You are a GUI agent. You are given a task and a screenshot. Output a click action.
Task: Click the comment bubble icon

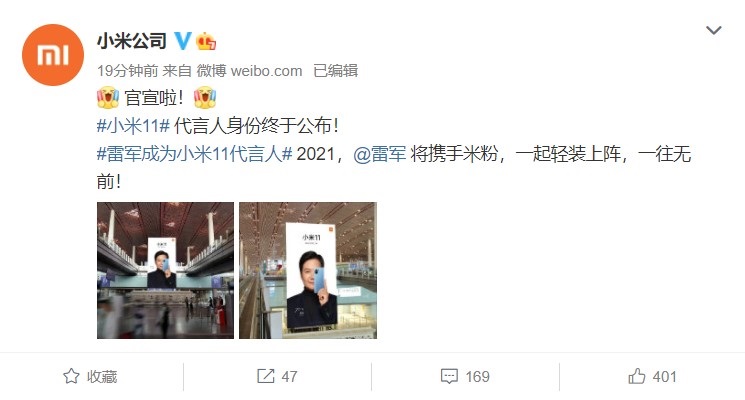tap(449, 377)
